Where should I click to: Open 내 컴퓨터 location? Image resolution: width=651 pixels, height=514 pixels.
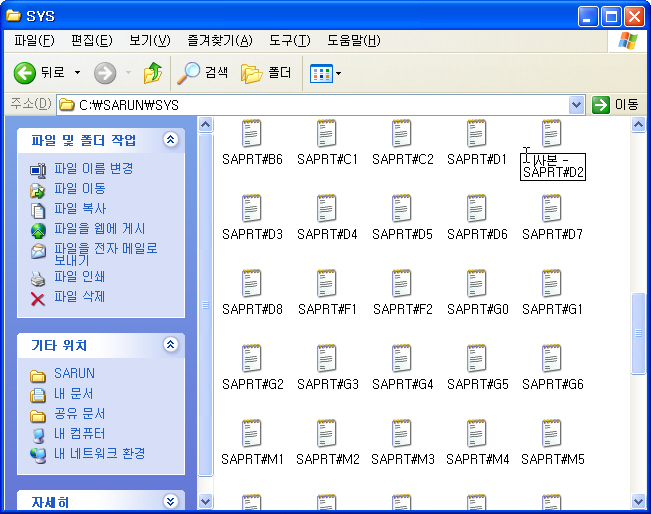click(x=80, y=433)
